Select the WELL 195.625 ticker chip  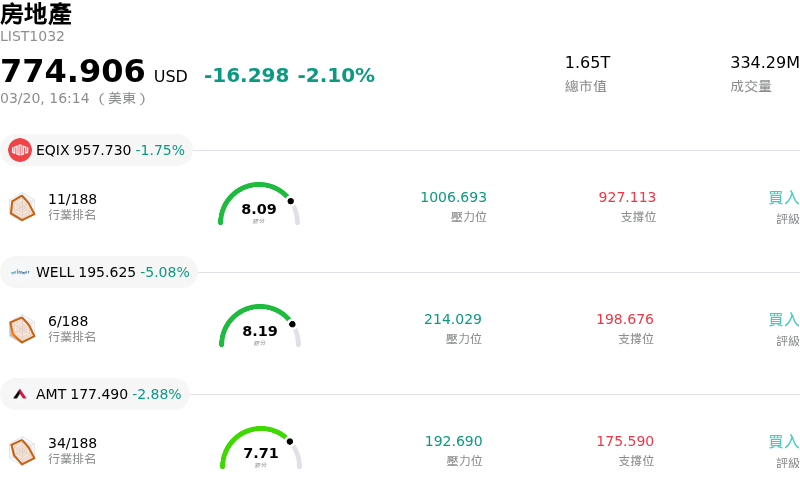pos(100,272)
